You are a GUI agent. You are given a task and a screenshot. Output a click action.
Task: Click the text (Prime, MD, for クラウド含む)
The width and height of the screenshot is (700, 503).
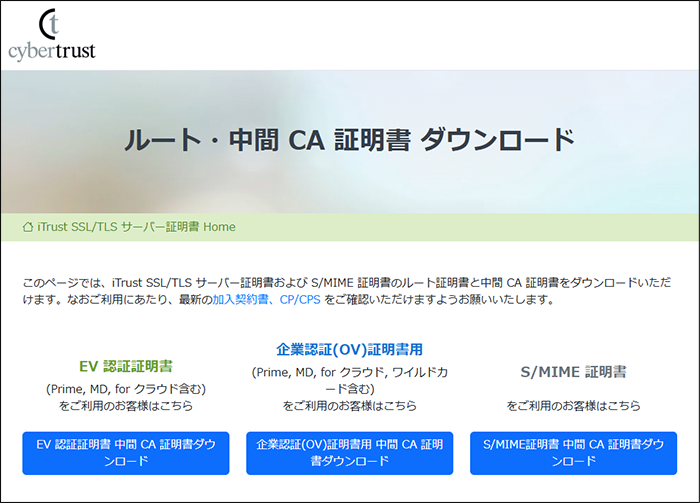click(x=126, y=389)
